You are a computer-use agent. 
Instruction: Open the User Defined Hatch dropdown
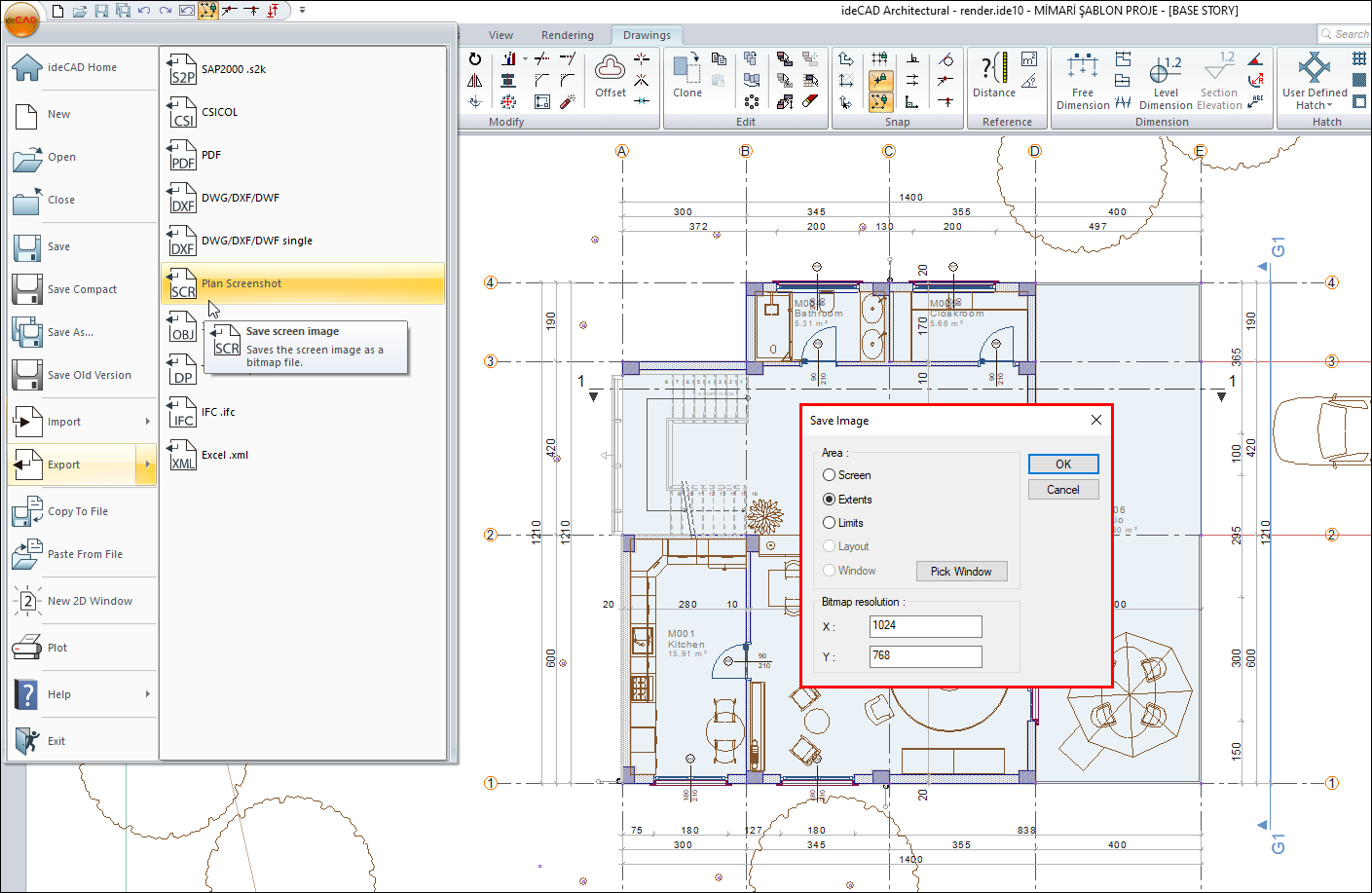coord(1315,105)
